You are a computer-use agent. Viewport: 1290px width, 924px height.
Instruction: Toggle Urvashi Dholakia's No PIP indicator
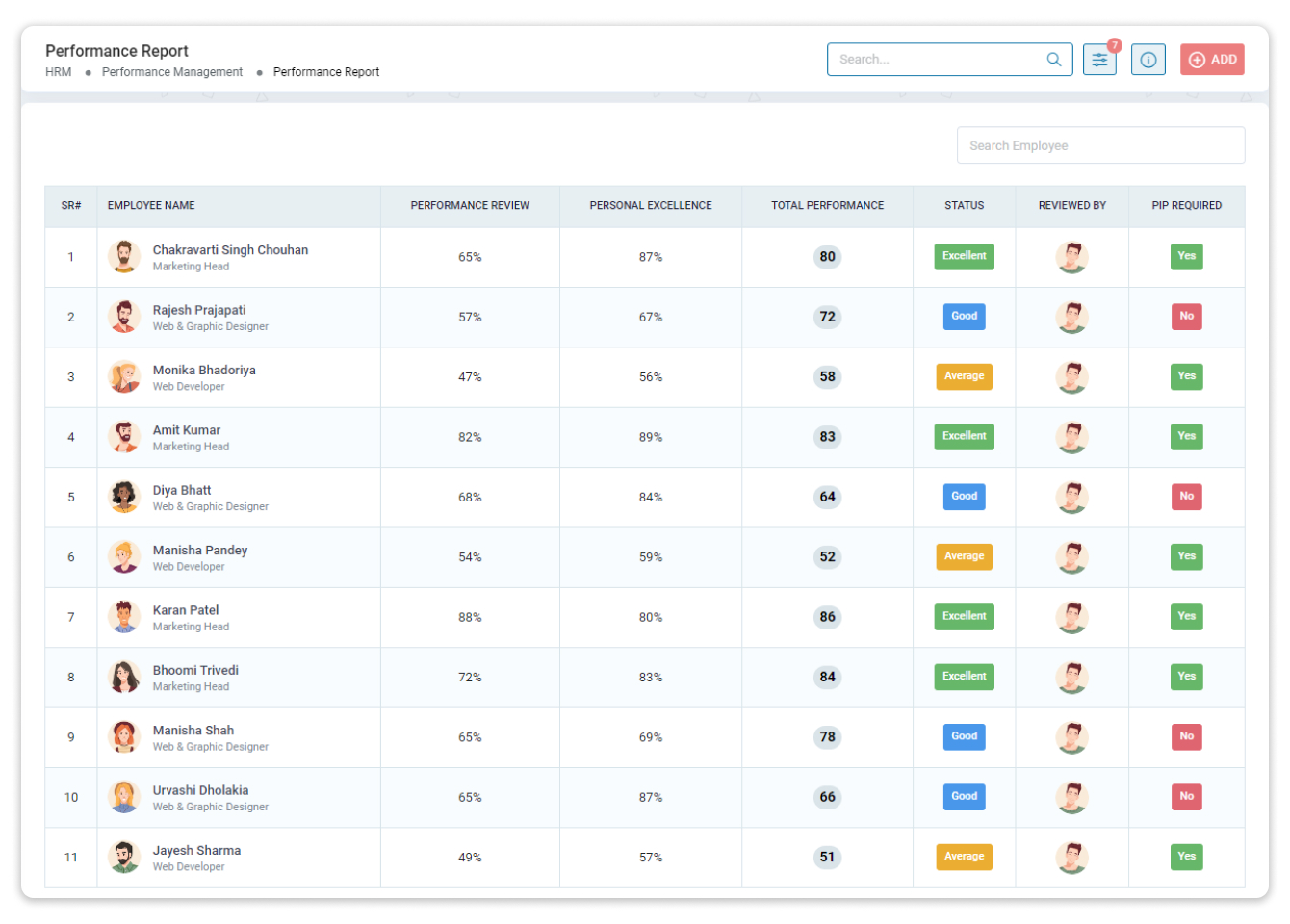1186,797
